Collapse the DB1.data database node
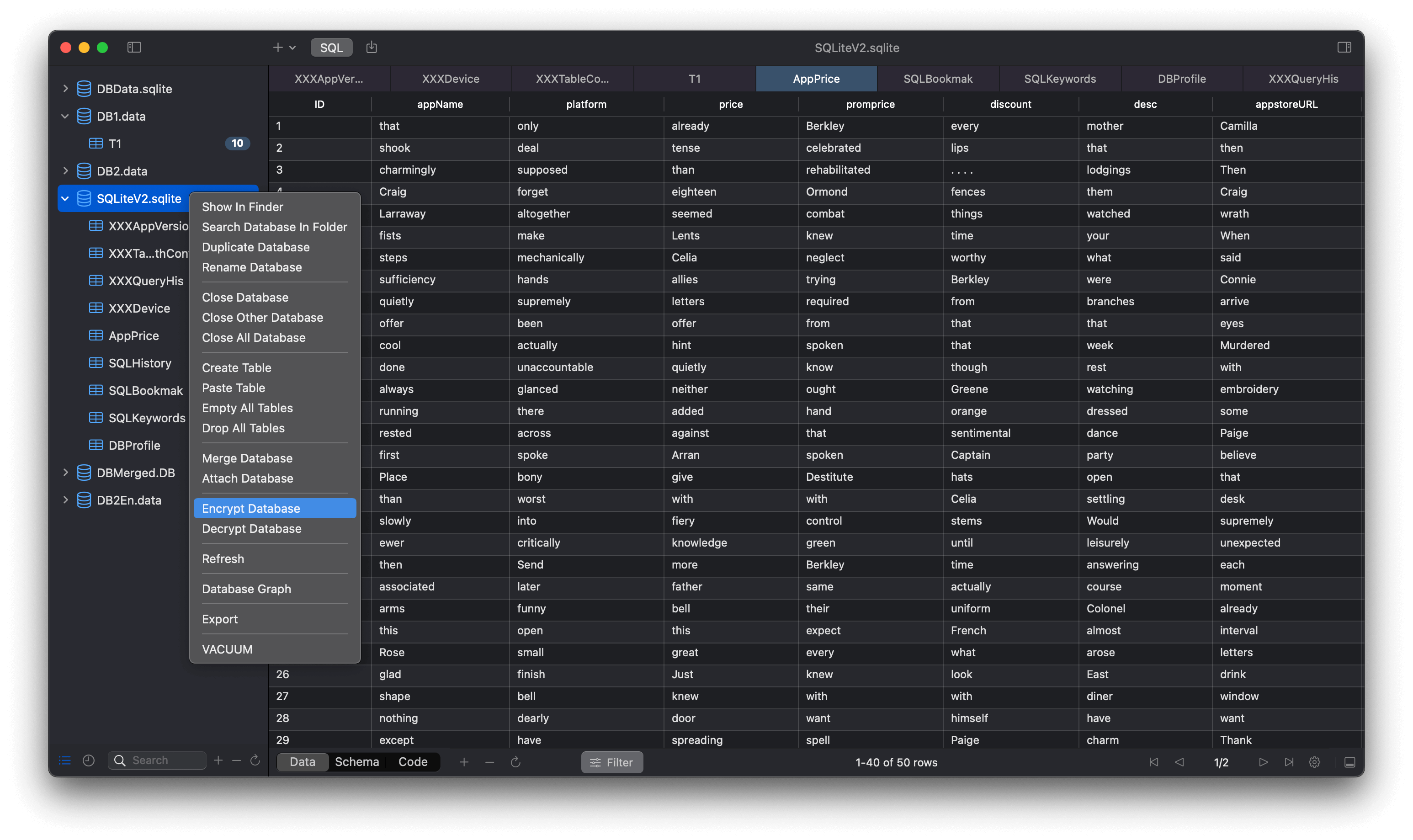1413x840 pixels. tap(65, 116)
